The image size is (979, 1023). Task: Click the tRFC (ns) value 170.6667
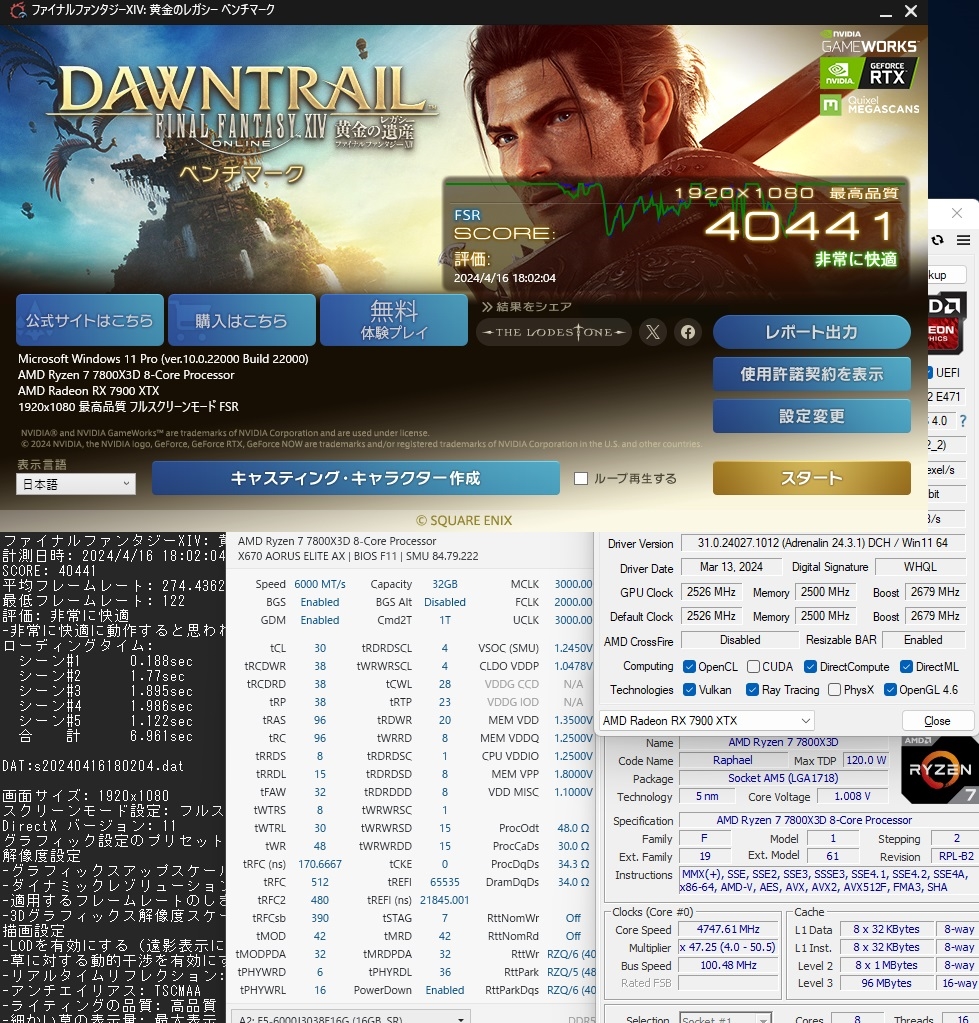click(320, 864)
